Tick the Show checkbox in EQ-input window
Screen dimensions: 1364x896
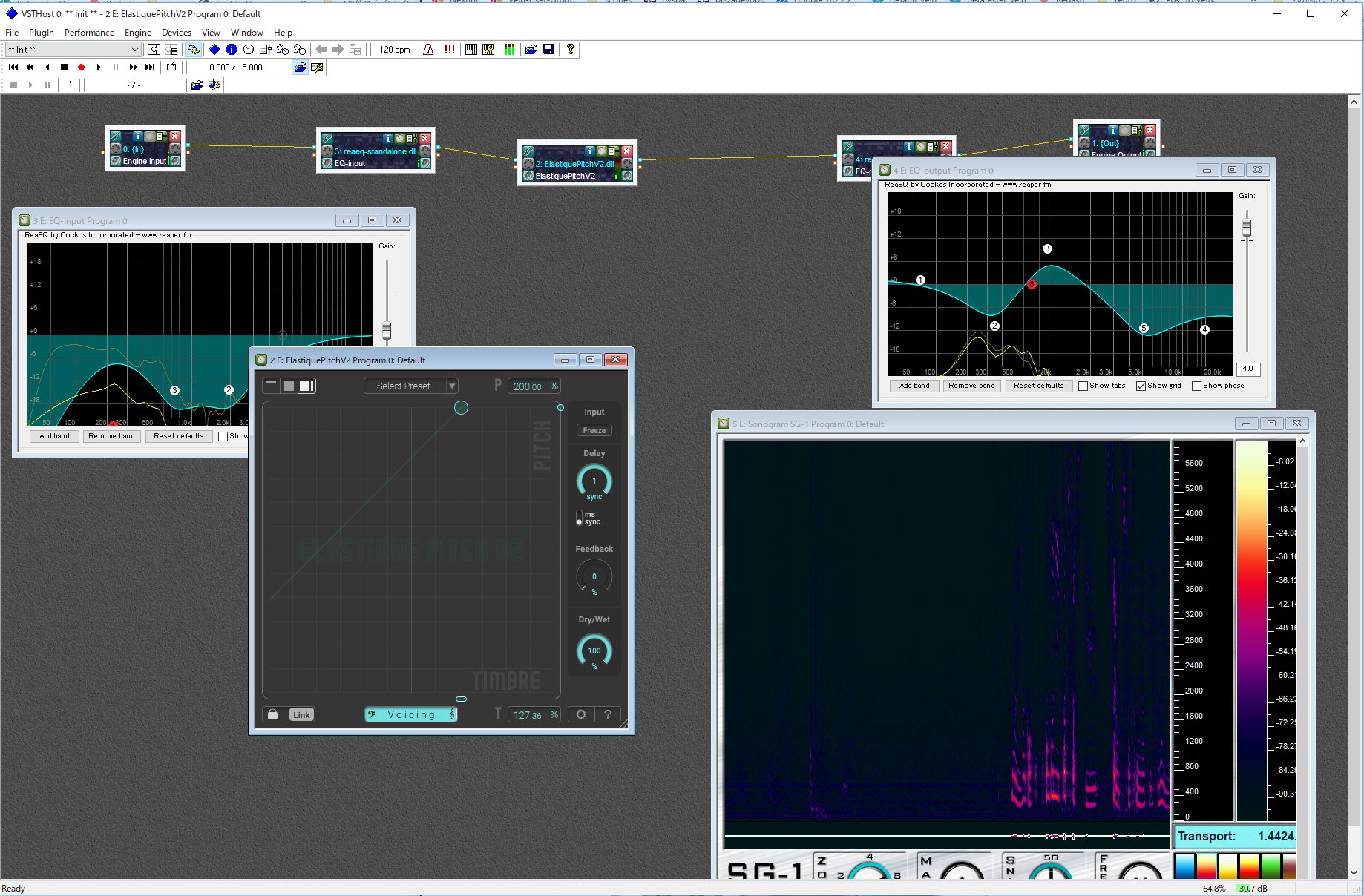[223, 436]
